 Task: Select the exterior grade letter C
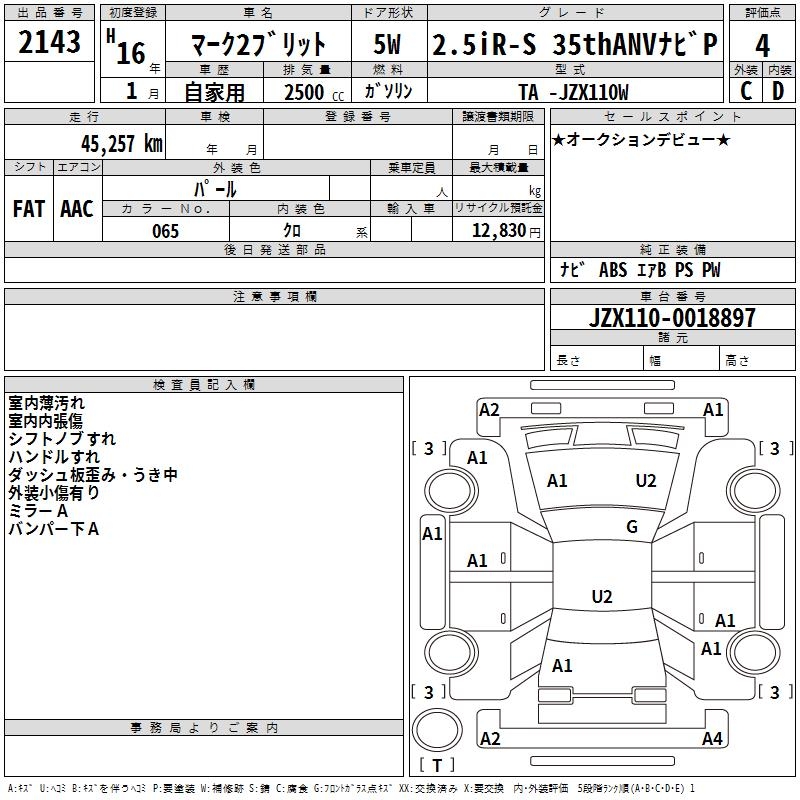746,91
